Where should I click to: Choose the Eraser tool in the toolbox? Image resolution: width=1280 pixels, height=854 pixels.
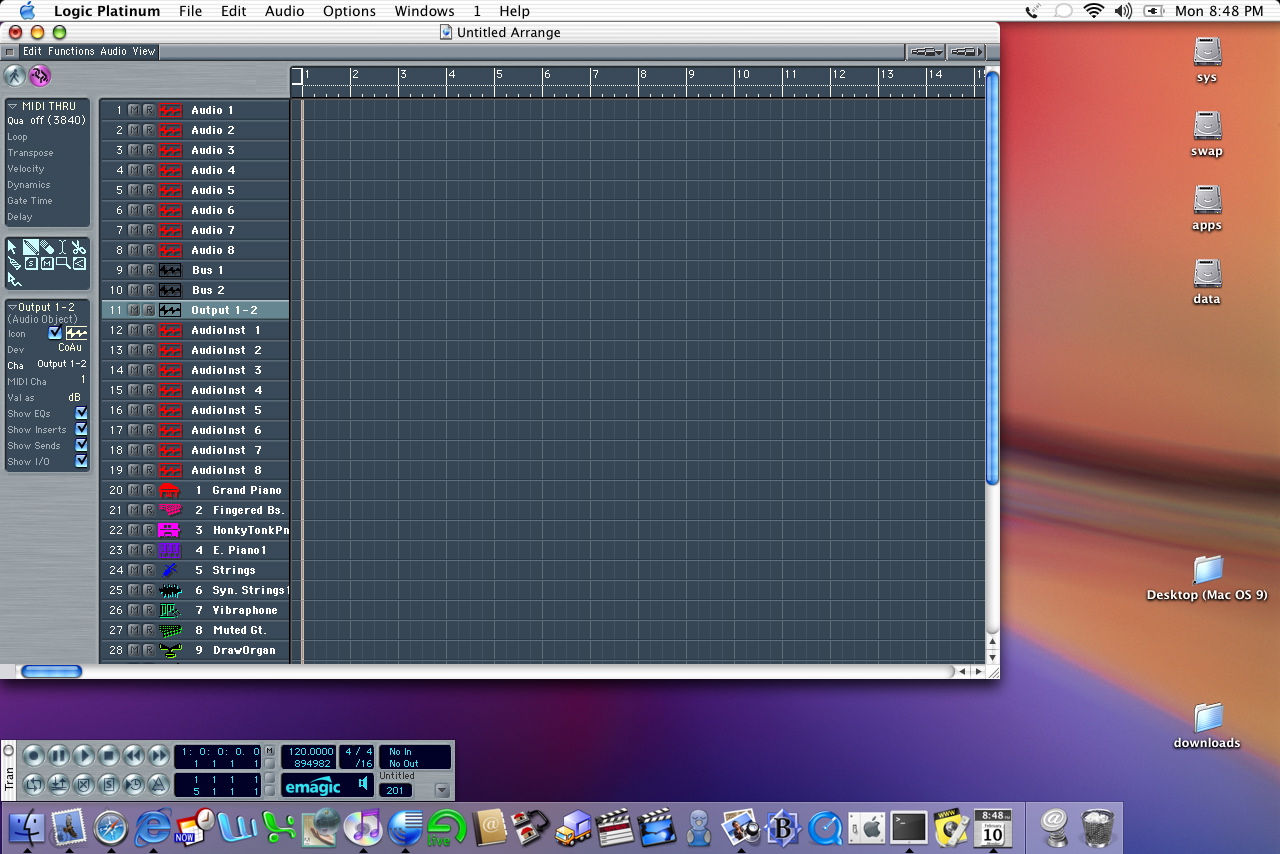(x=46, y=247)
